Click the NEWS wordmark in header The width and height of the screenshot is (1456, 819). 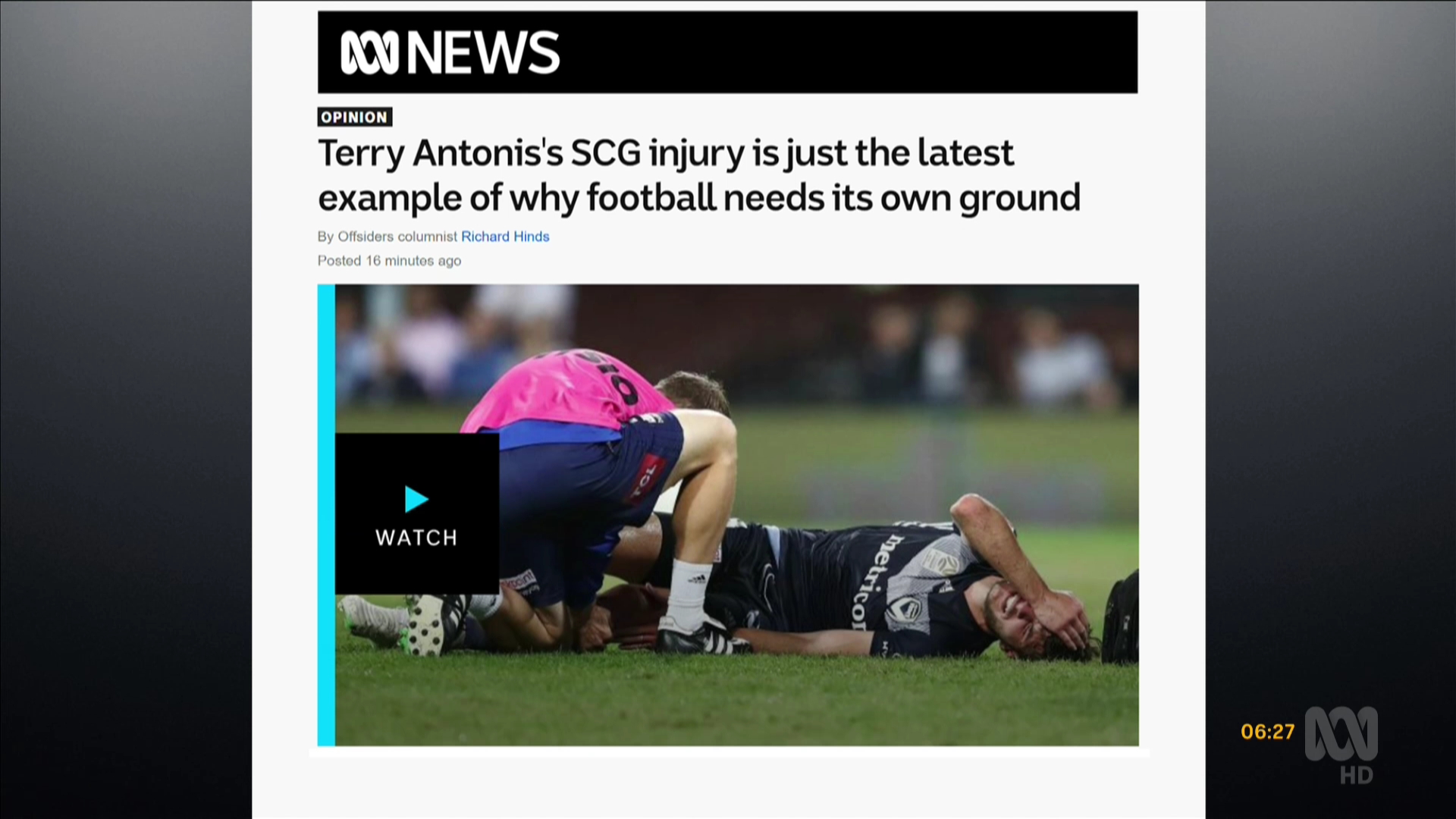point(484,52)
